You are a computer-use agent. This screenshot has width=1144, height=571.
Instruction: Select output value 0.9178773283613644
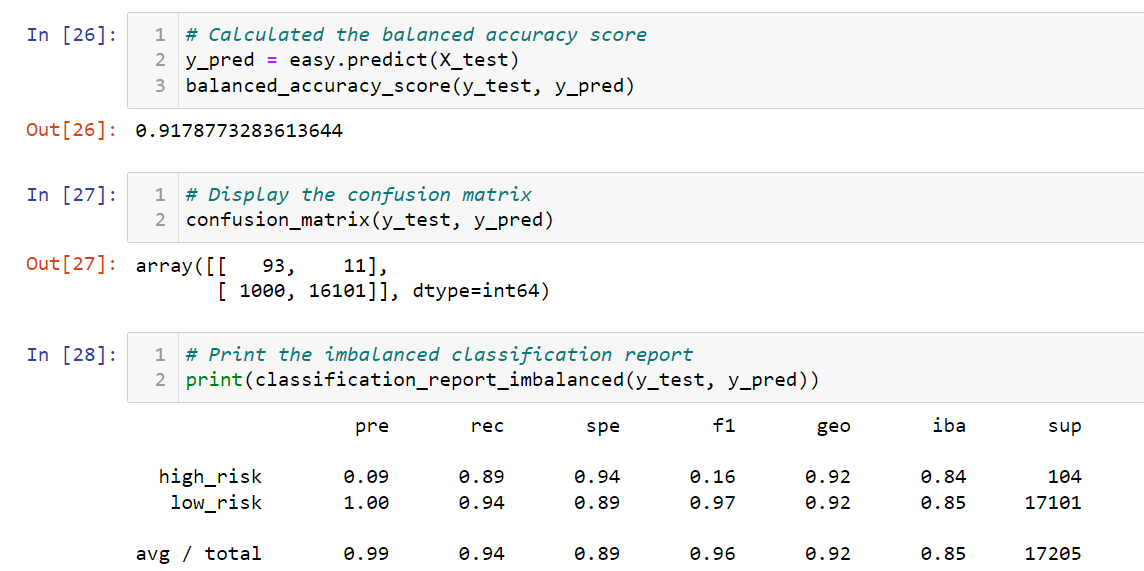tap(239, 131)
